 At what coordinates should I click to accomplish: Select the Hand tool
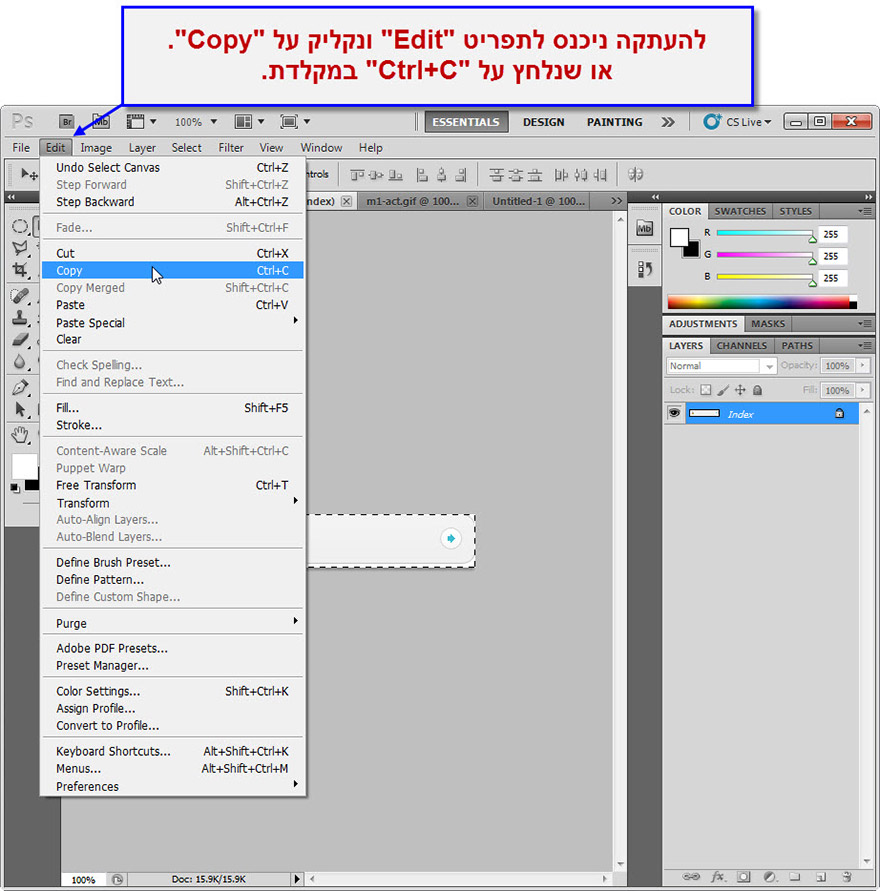tap(20, 435)
